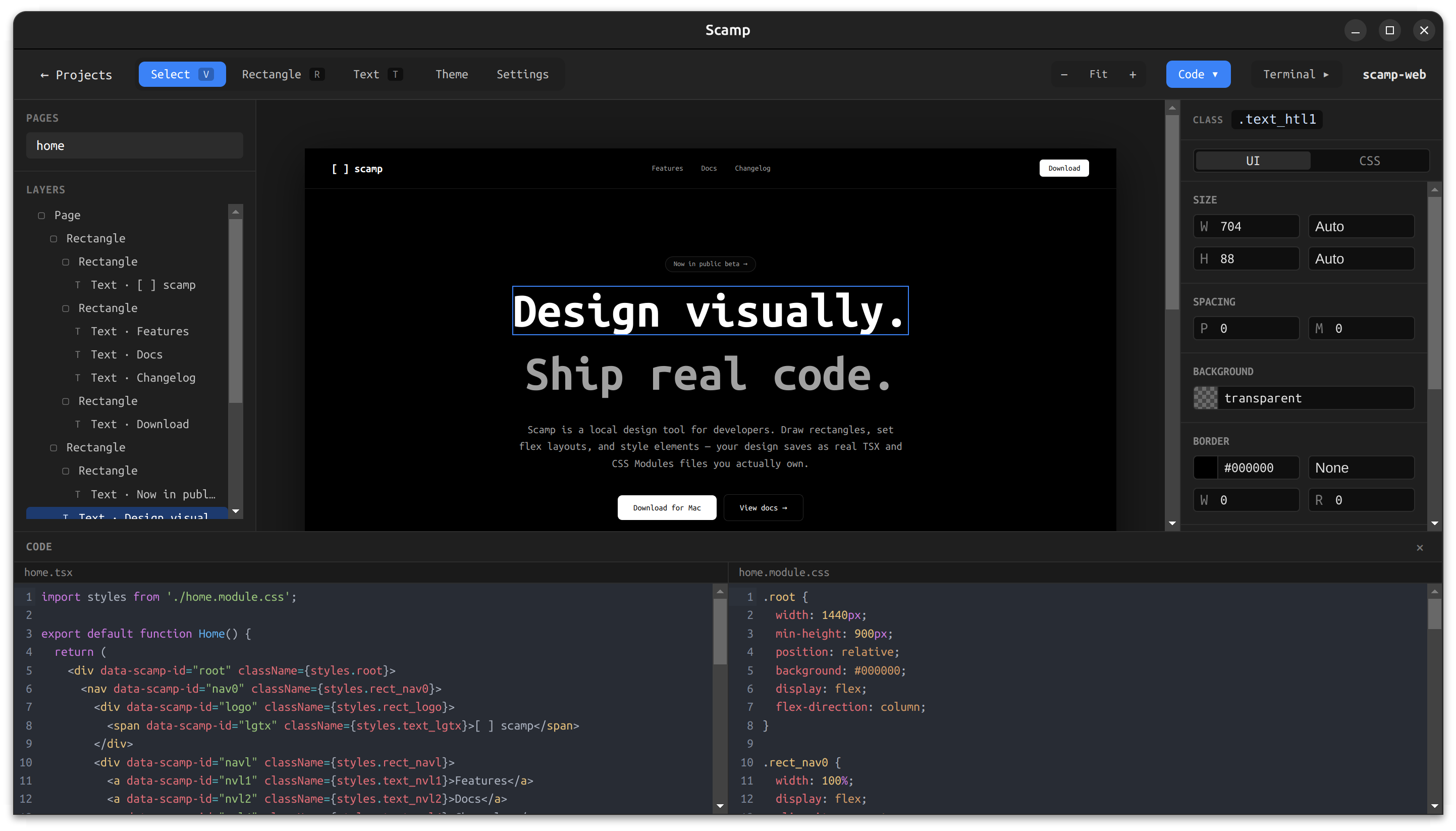Activate the Text tool
1456x831 pixels.
click(x=366, y=74)
